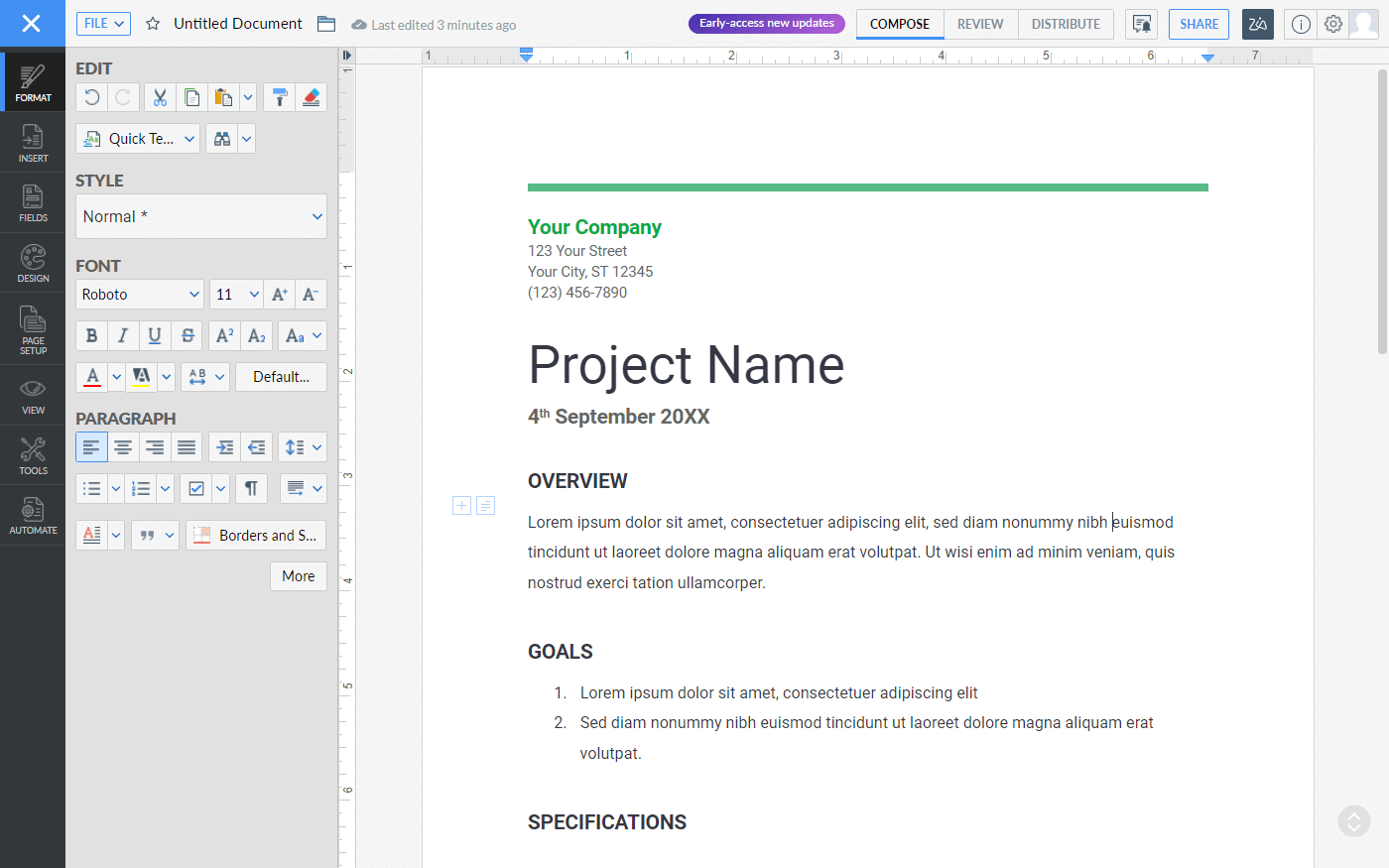Star the Untitled Document as favorite
1389x868 pixels.
click(153, 24)
